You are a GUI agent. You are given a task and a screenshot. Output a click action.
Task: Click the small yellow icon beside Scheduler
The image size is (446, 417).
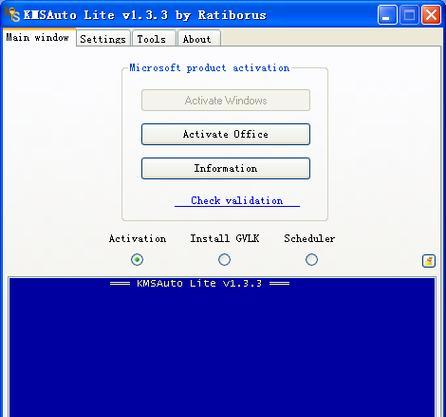429,261
